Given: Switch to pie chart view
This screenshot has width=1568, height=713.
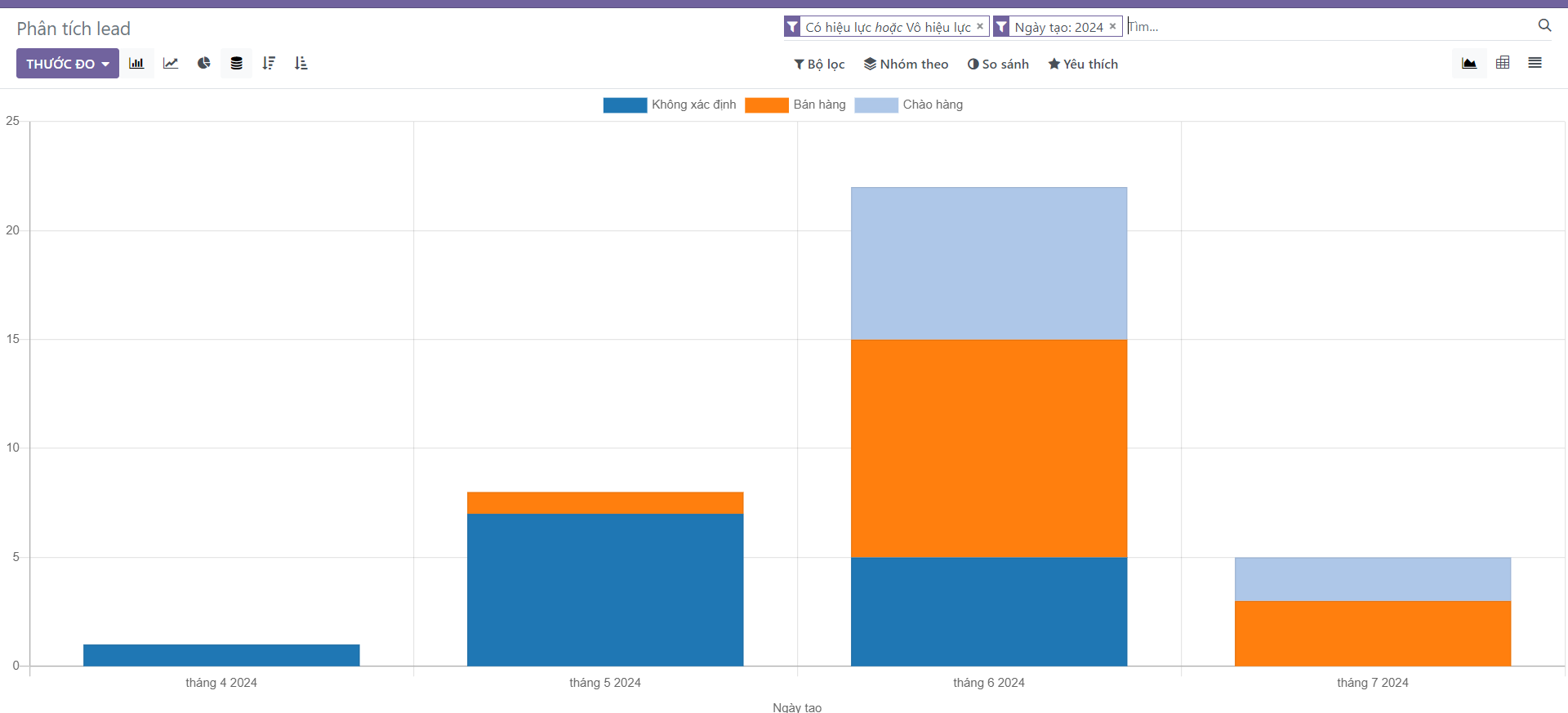Looking at the screenshot, I should (x=203, y=64).
